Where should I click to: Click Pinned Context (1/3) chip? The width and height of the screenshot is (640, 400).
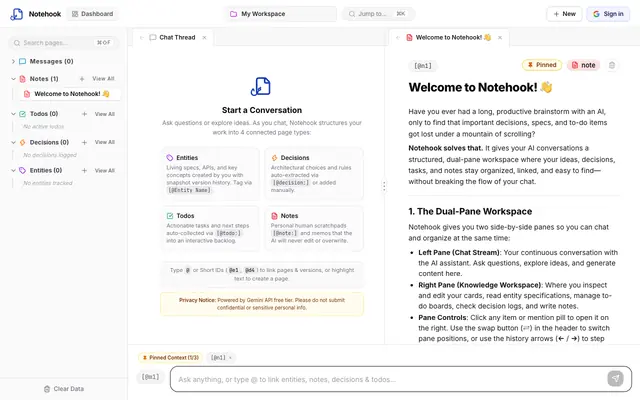pos(170,358)
